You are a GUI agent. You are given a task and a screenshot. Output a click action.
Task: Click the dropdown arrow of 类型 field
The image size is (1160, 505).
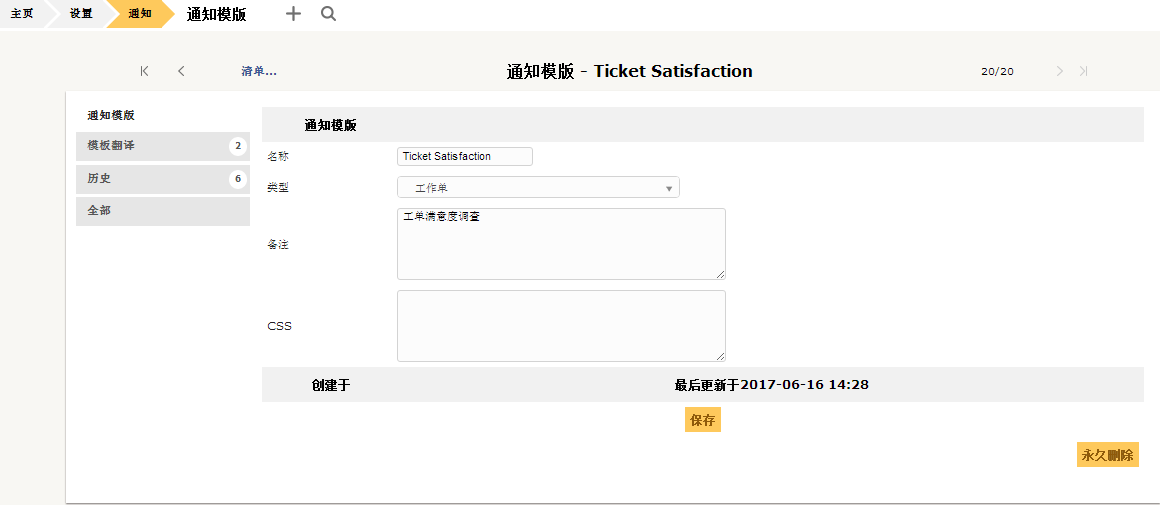tap(669, 189)
